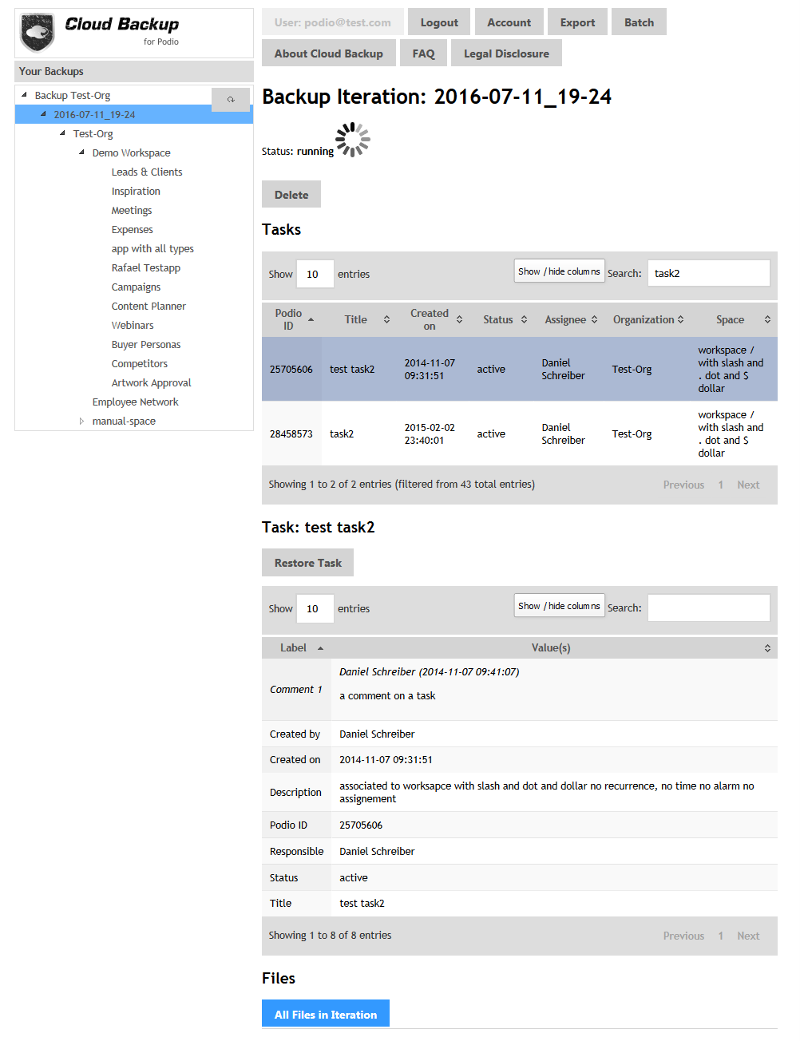
Task: Select Leads & Clients app in tree
Action: [147, 172]
